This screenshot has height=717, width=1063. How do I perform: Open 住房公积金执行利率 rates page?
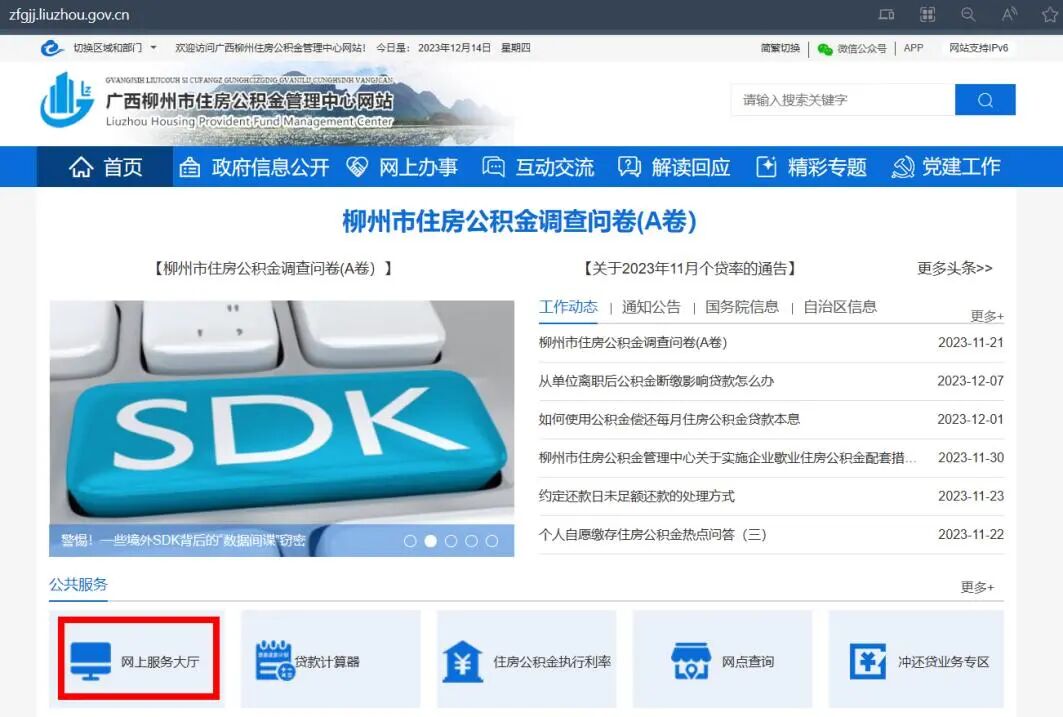tap(527, 661)
